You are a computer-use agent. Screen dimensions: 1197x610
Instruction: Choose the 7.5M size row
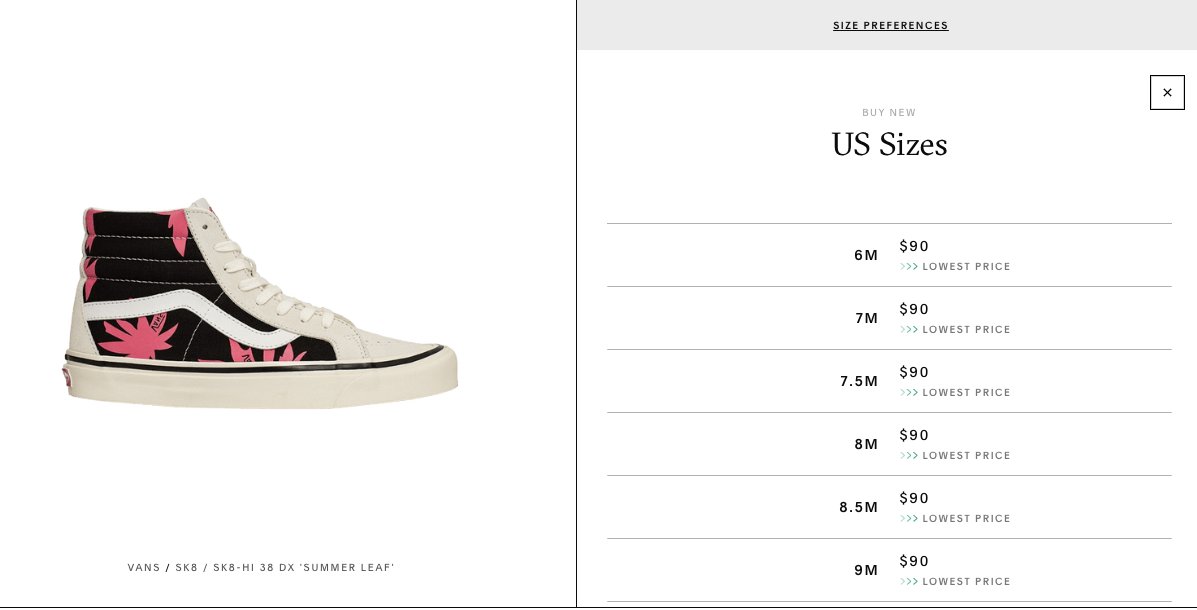pyautogui.click(x=889, y=381)
